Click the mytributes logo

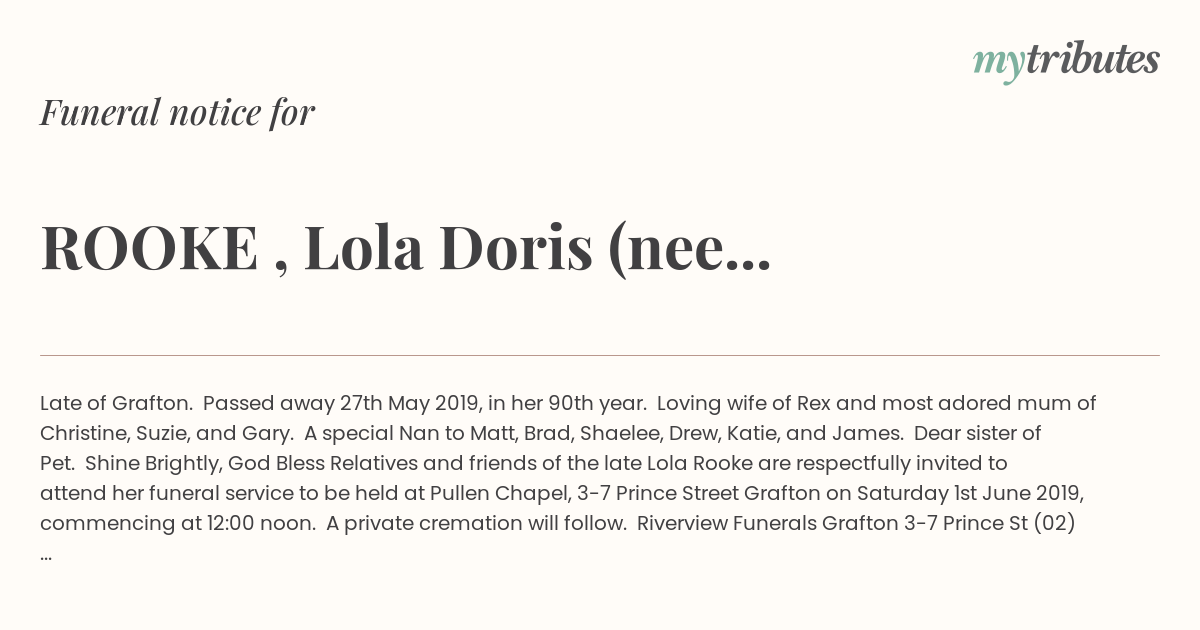(x=1066, y=61)
